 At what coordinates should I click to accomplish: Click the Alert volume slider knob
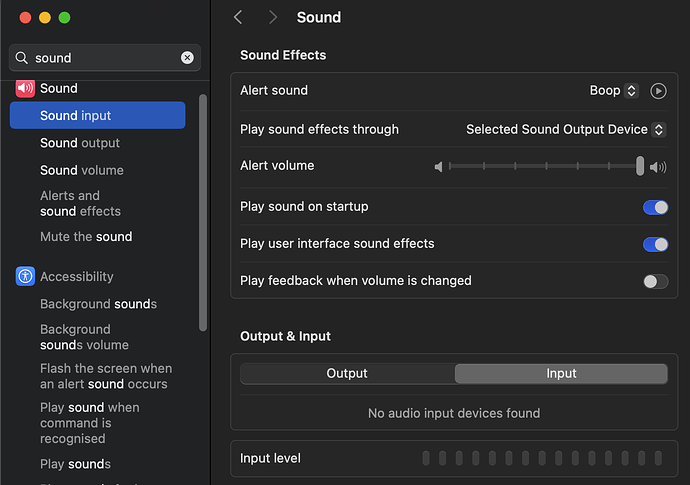640,166
